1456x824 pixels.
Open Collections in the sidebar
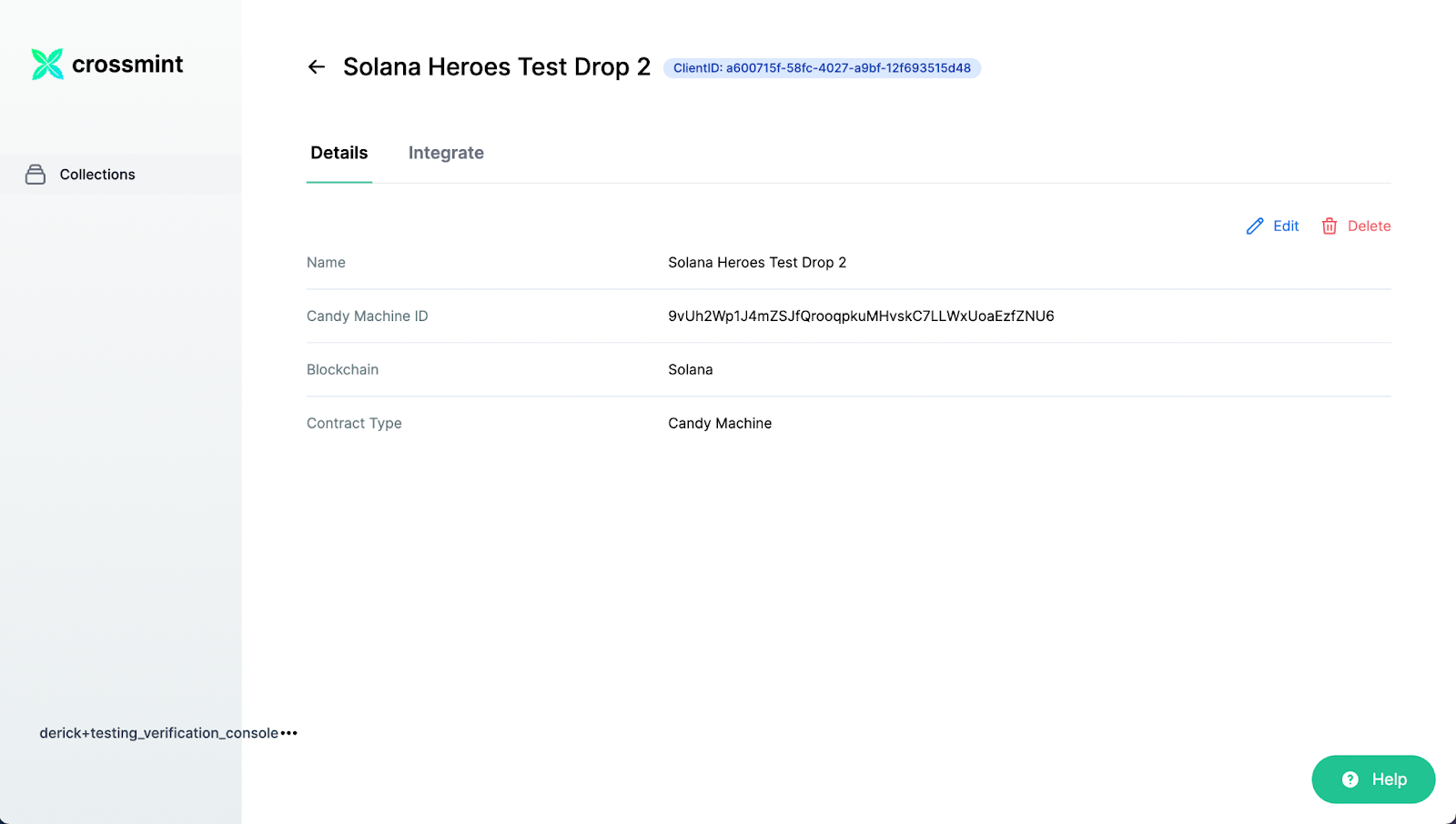pos(121,175)
